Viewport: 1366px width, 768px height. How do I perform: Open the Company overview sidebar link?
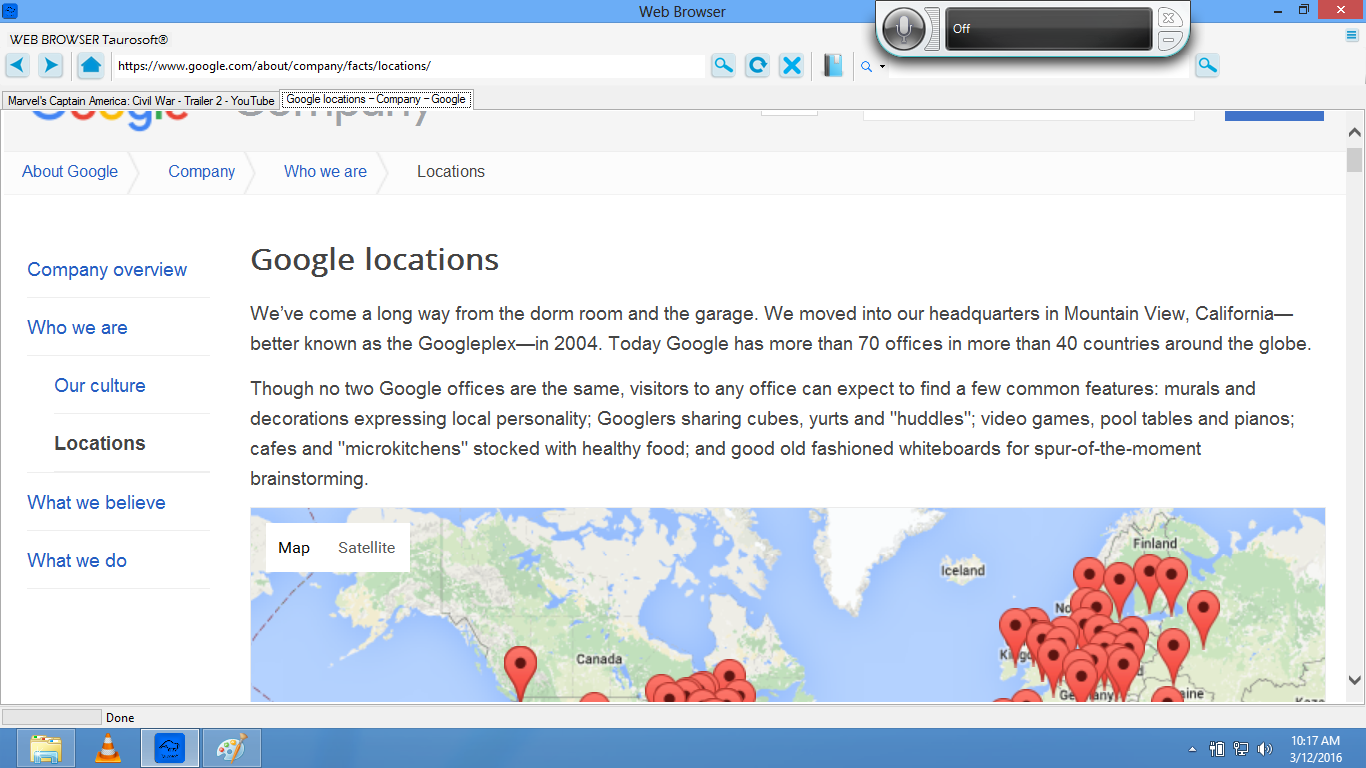[x=107, y=270]
